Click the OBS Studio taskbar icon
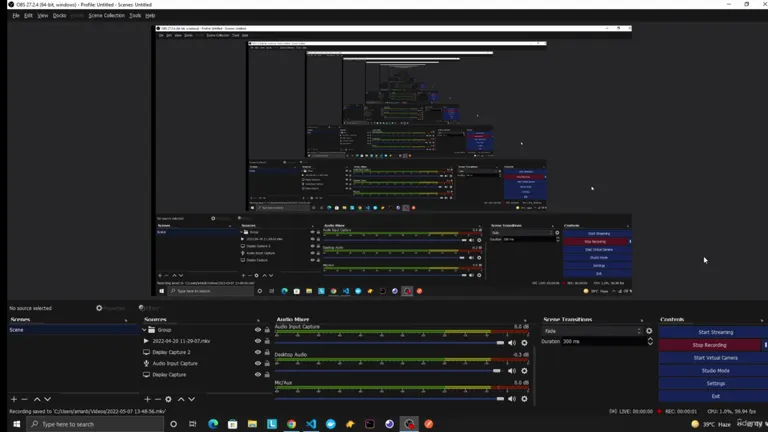Image resolution: width=768 pixels, height=432 pixels. pos(409,424)
